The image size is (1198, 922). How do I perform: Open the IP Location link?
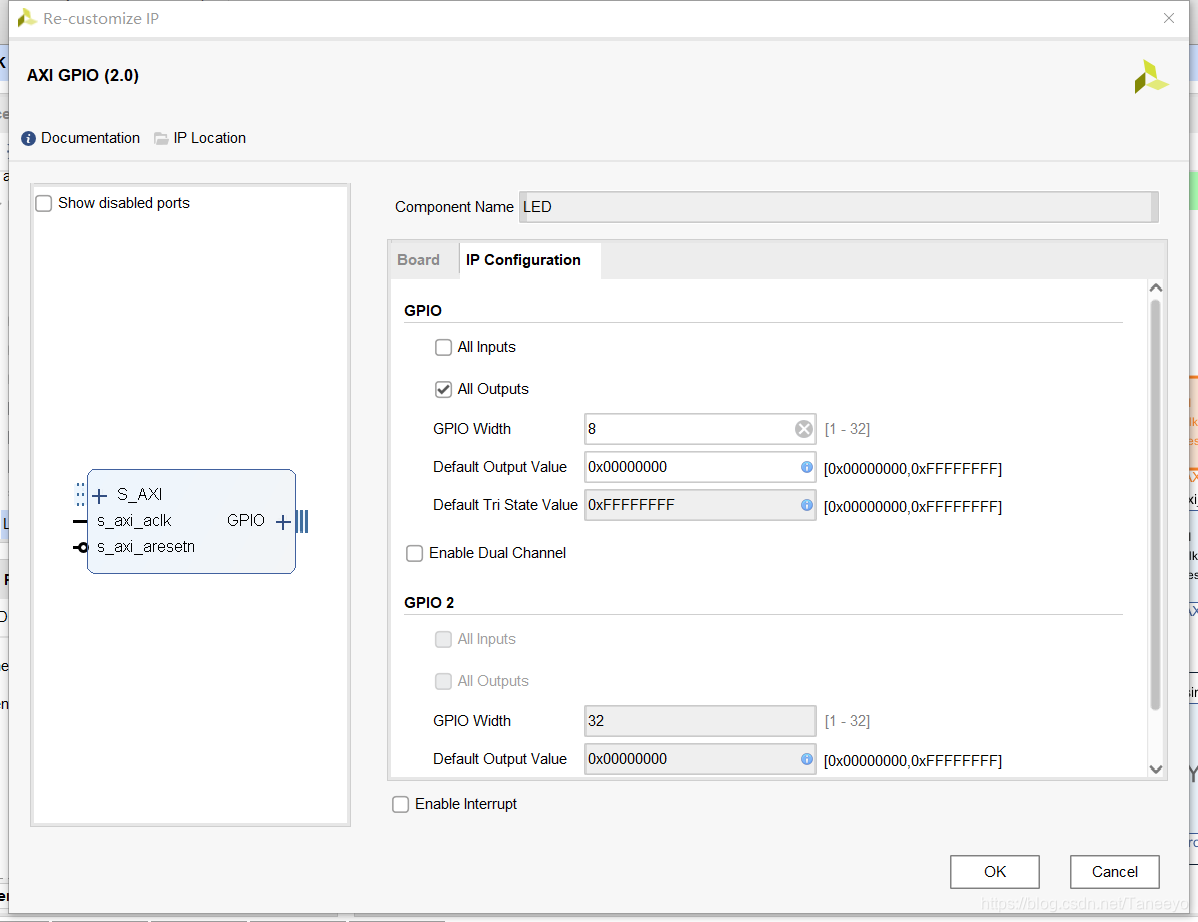point(209,138)
